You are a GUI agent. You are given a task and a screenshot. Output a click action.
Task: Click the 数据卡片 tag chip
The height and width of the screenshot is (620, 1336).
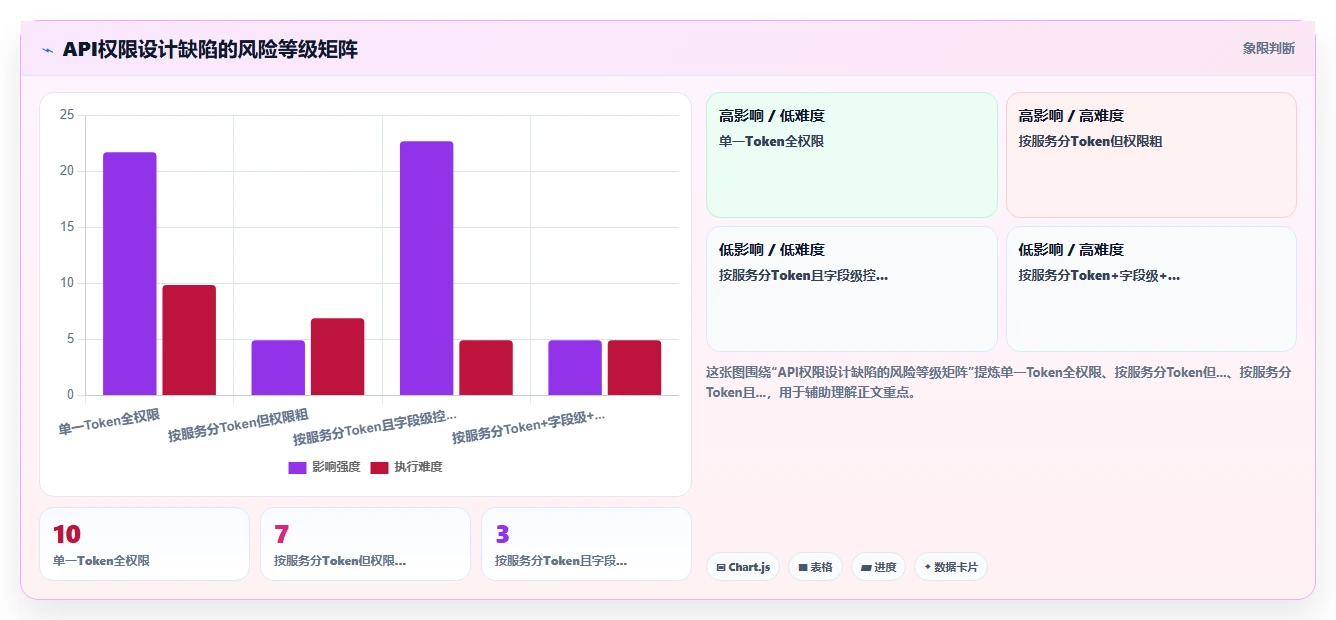pyautogui.click(x=951, y=567)
